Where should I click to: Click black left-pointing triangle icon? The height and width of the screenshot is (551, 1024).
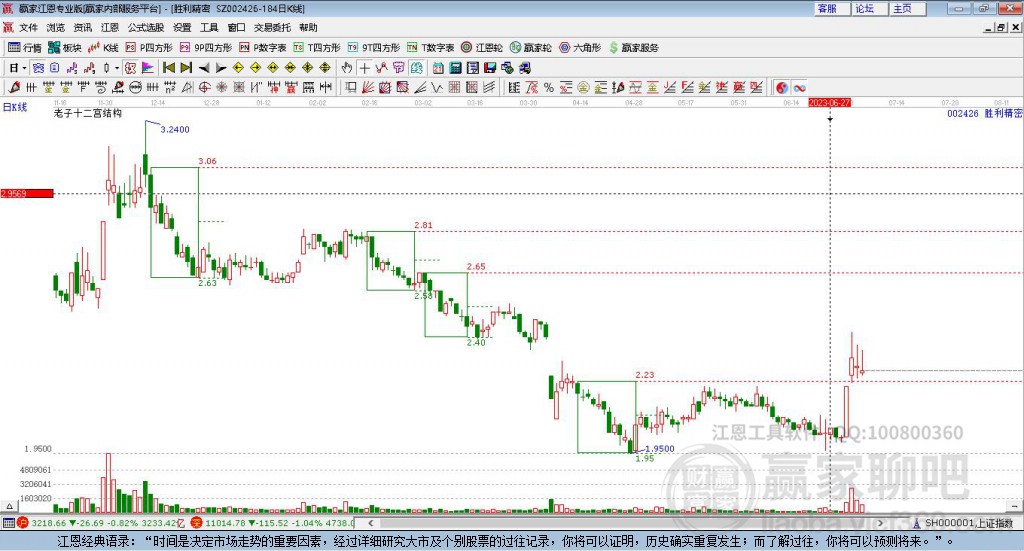pos(203,68)
